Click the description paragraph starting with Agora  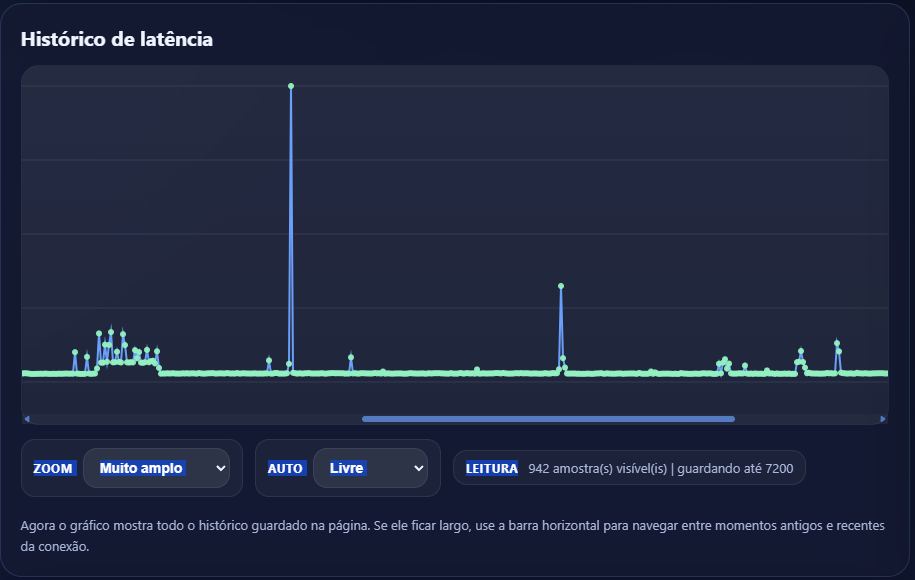point(453,536)
